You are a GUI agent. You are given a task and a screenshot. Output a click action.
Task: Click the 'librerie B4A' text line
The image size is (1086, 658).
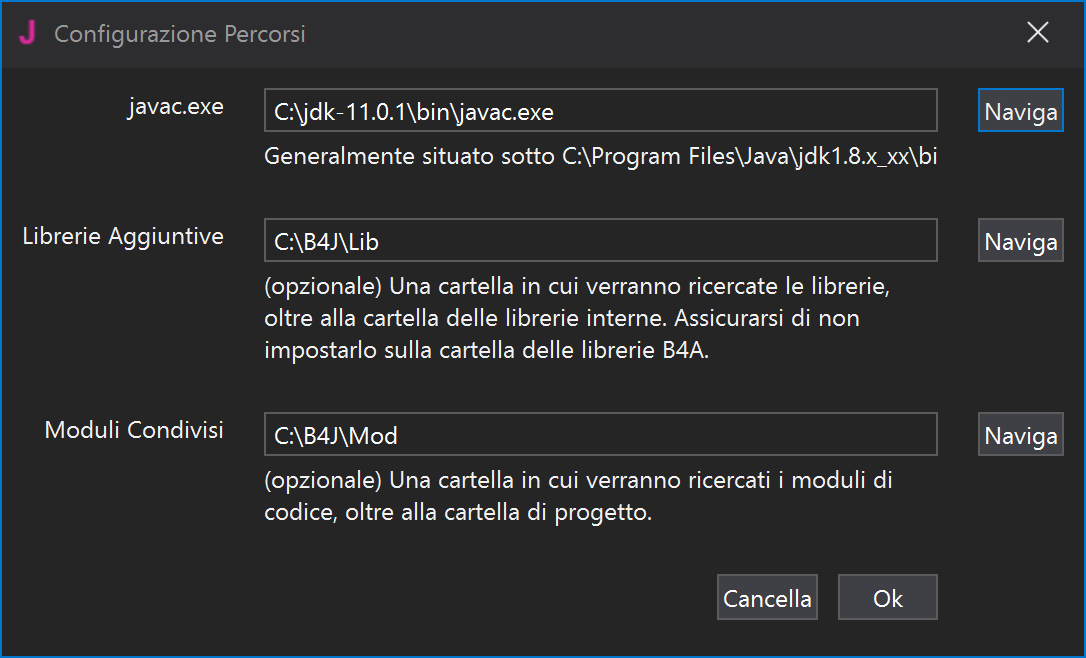tap(487, 351)
